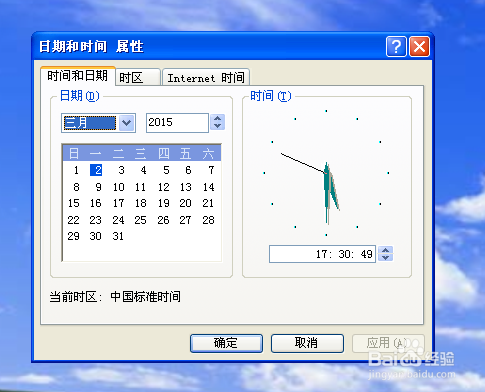
Task: Switch to the 时区 tab
Action: pyautogui.click(x=138, y=78)
